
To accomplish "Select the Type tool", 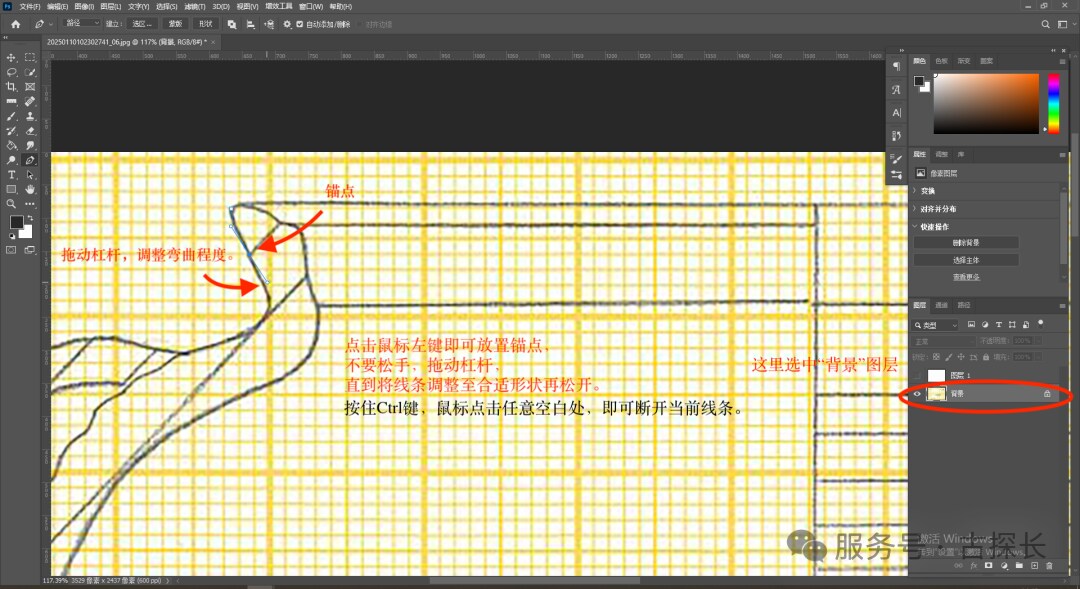I will (x=11, y=175).
